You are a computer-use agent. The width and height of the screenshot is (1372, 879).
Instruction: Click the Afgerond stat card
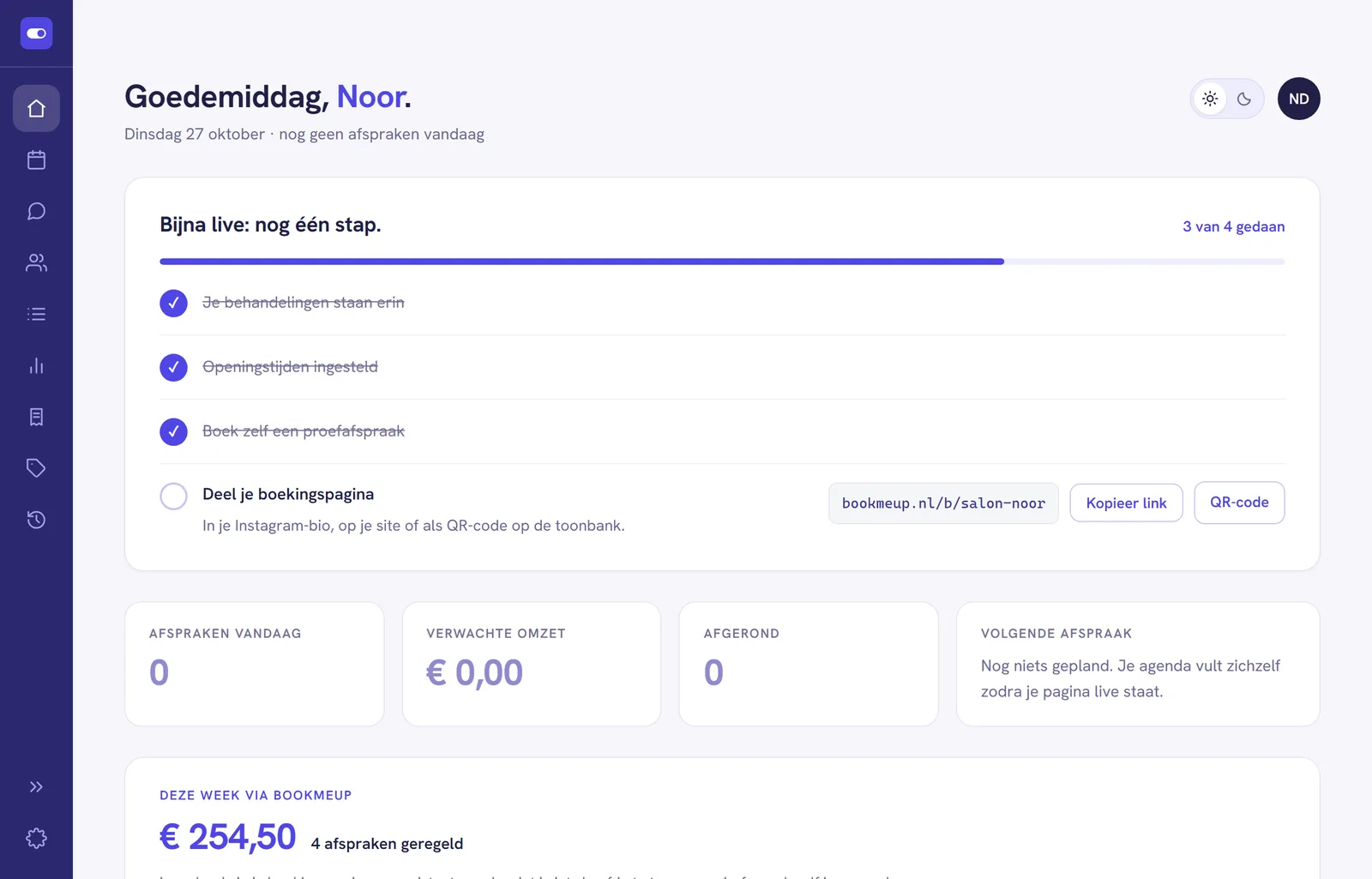809,664
